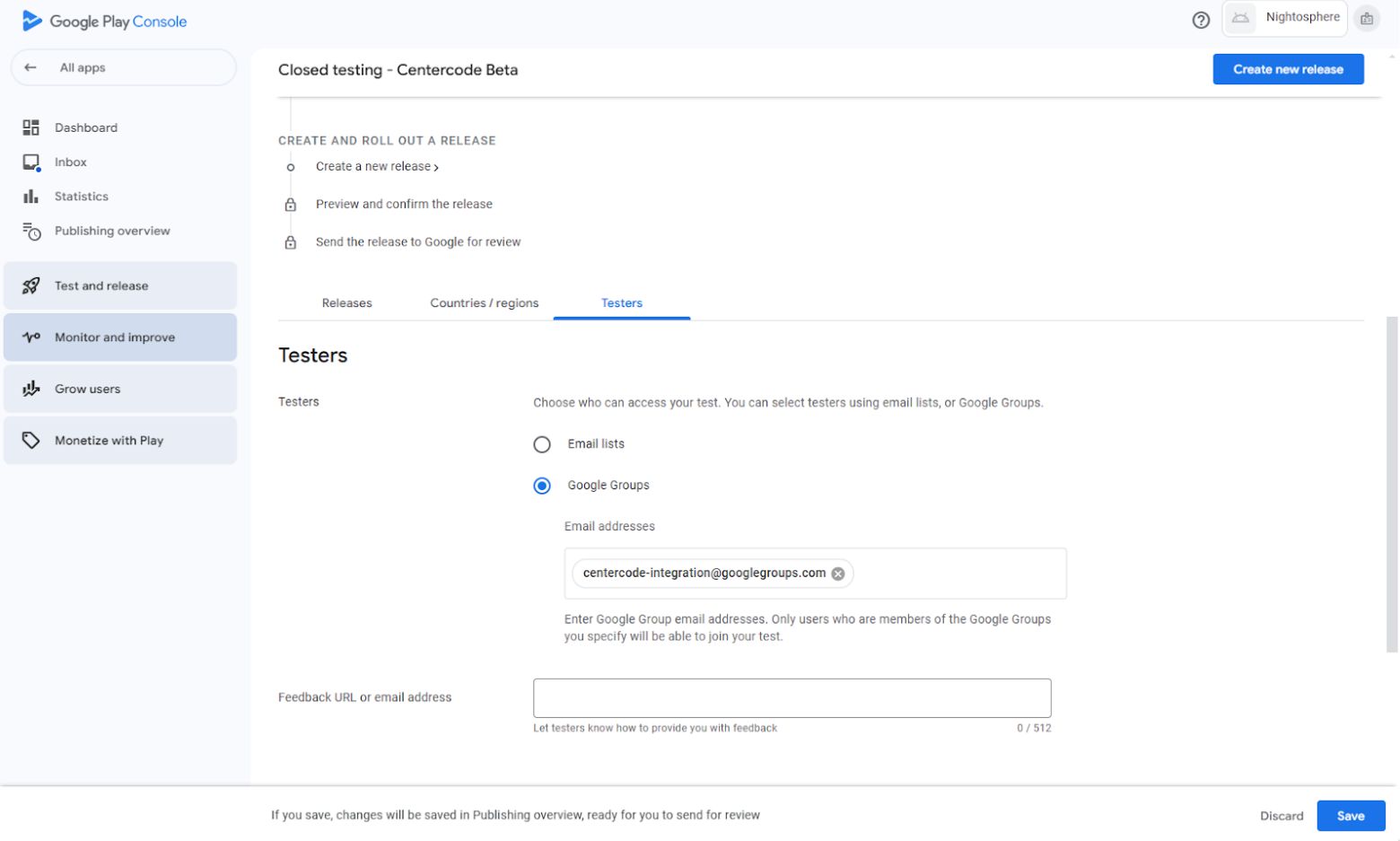This screenshot has width=1400, height=841.
Task: Click the Dashboard grid icon
Action: coord(31,127)
